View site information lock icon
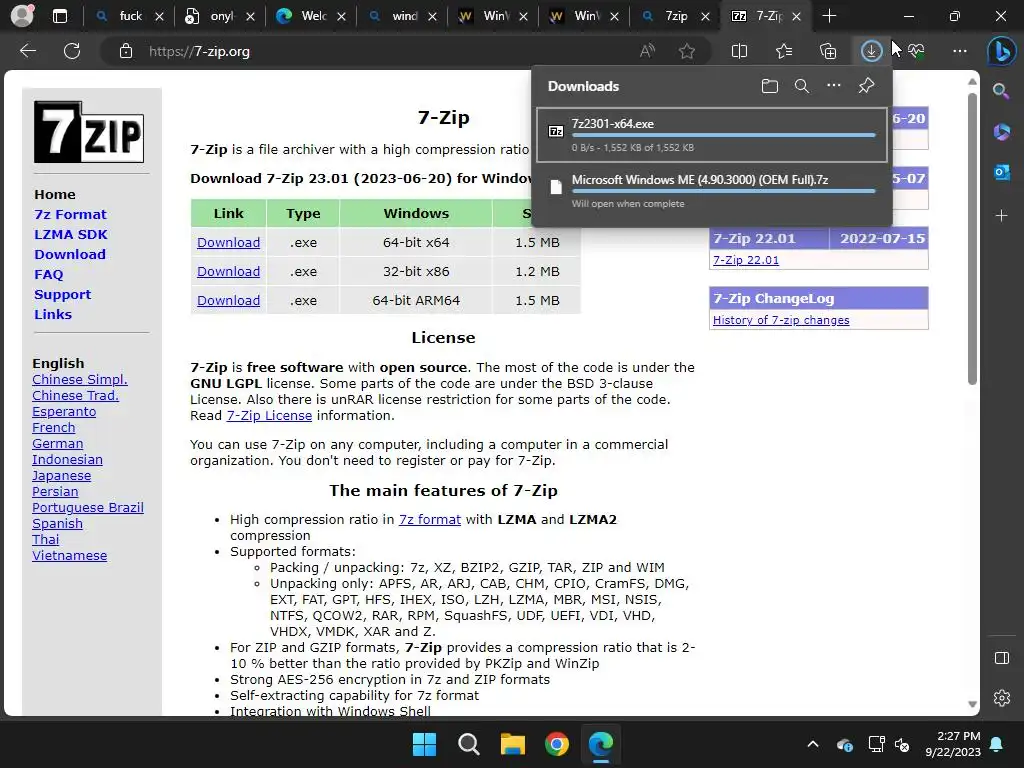The height and width of the screenshot is (768, 1024). tap(126, 51)
